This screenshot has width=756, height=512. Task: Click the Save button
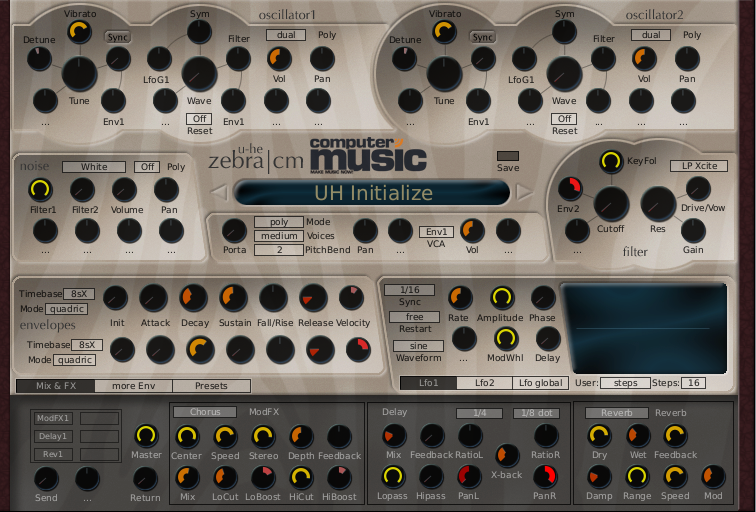508,156
